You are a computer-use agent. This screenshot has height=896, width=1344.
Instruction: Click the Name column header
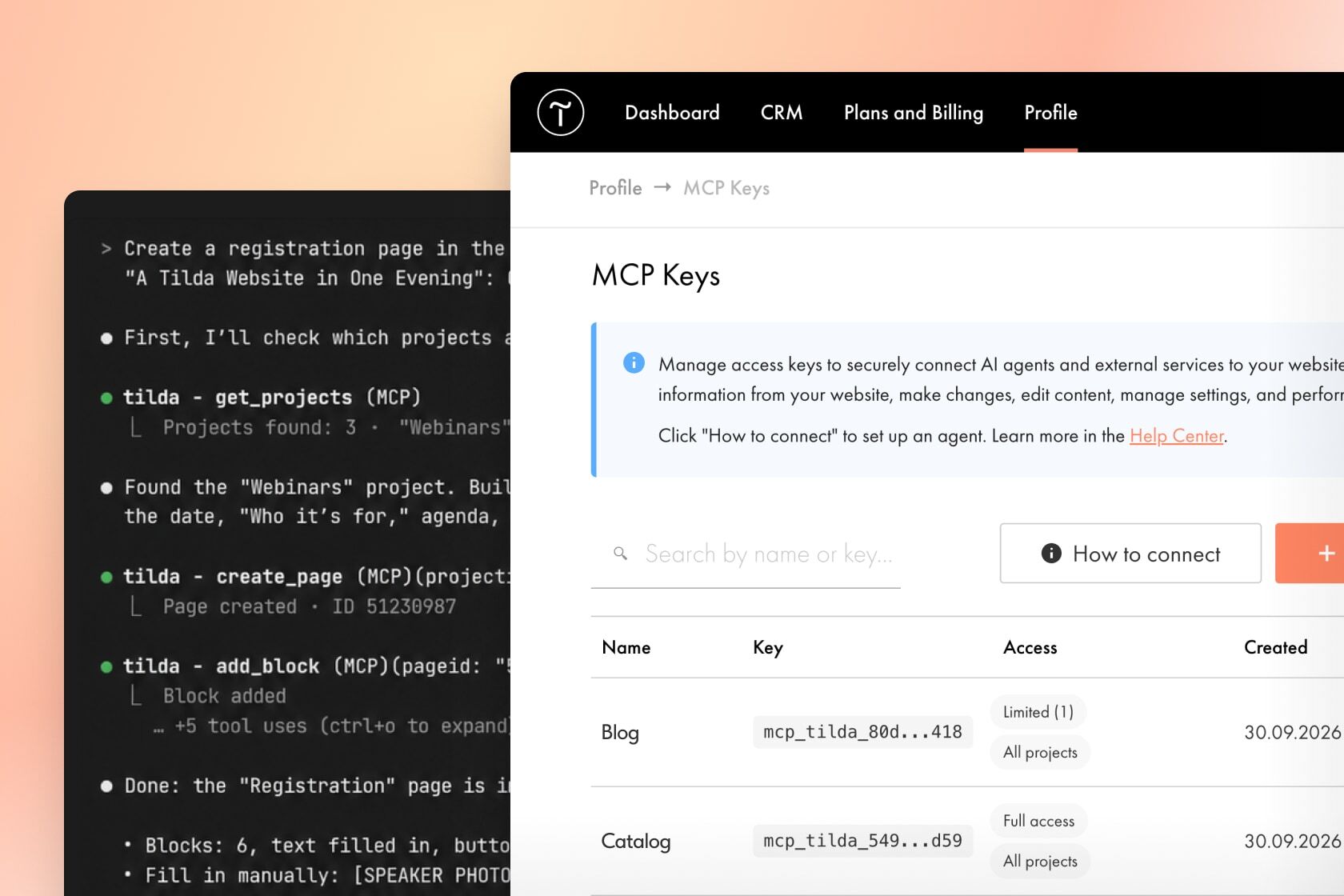click(626, 647)
